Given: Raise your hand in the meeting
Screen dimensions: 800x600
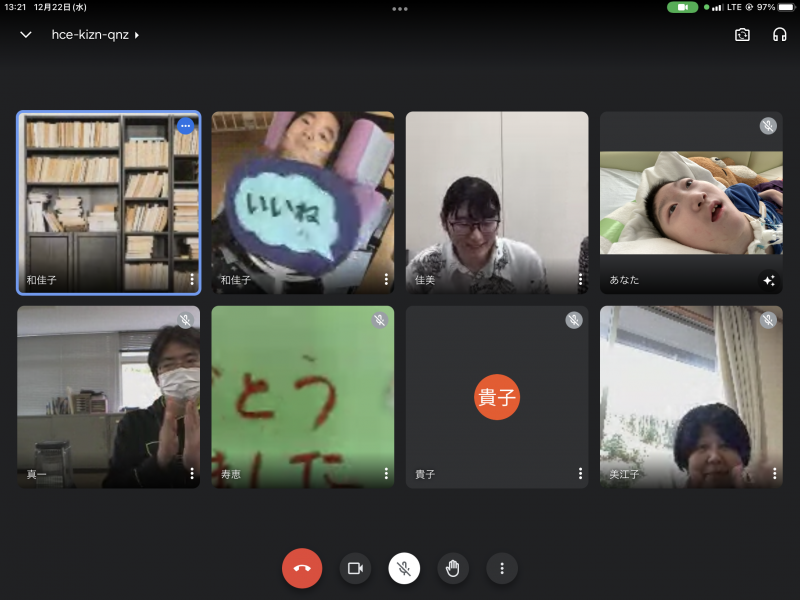Looking at the screenshot, I should pos(453,568).
